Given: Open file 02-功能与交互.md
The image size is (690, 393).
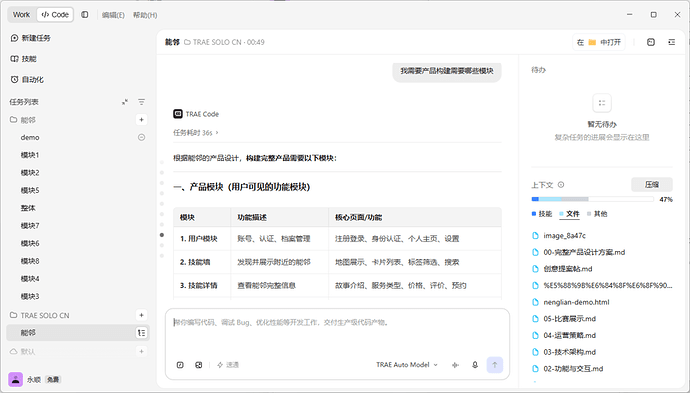Looking at the screenshot, I should click(x=573, y=369).
